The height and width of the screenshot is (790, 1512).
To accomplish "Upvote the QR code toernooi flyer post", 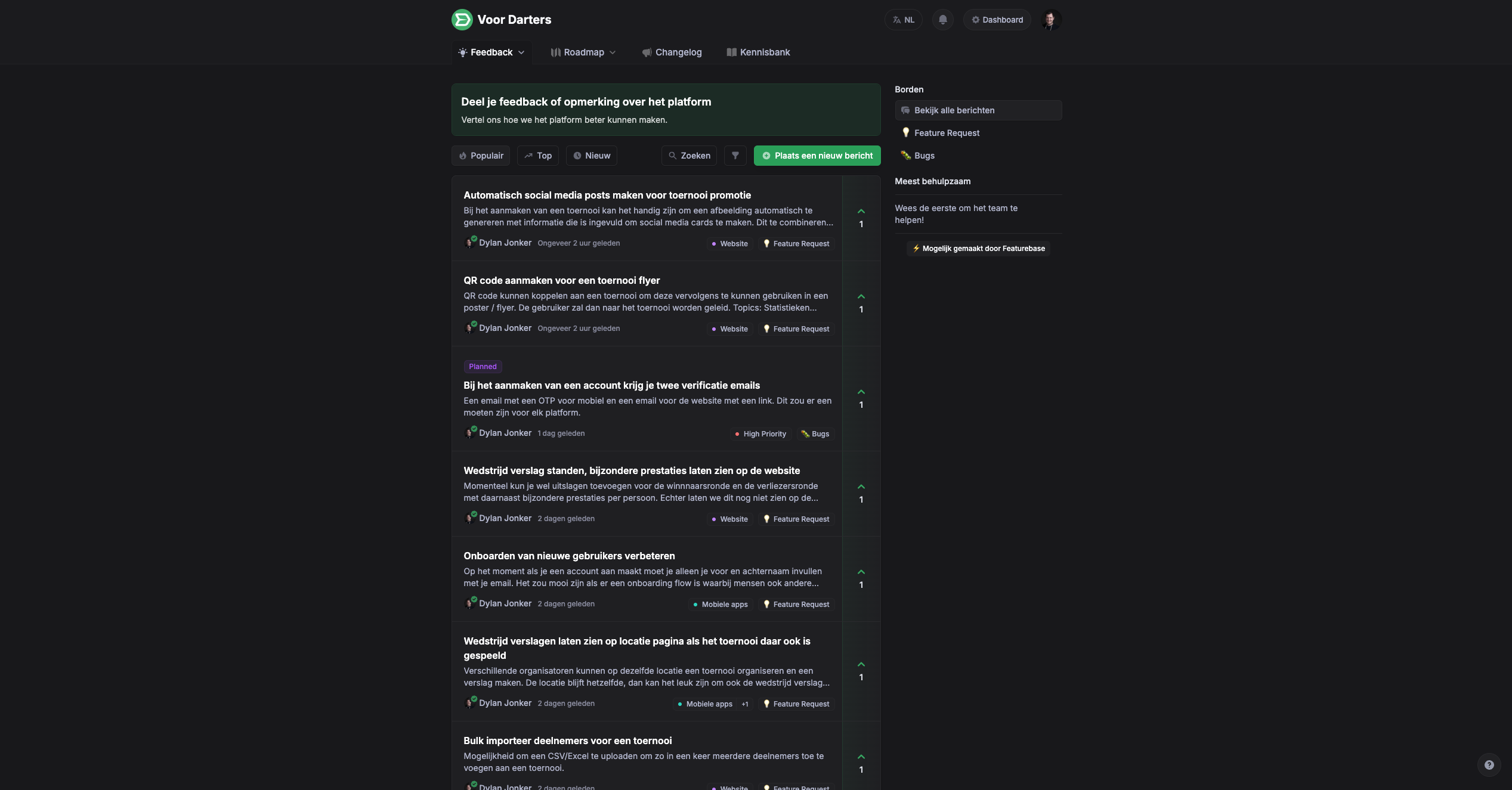I will tap(861, 297).
